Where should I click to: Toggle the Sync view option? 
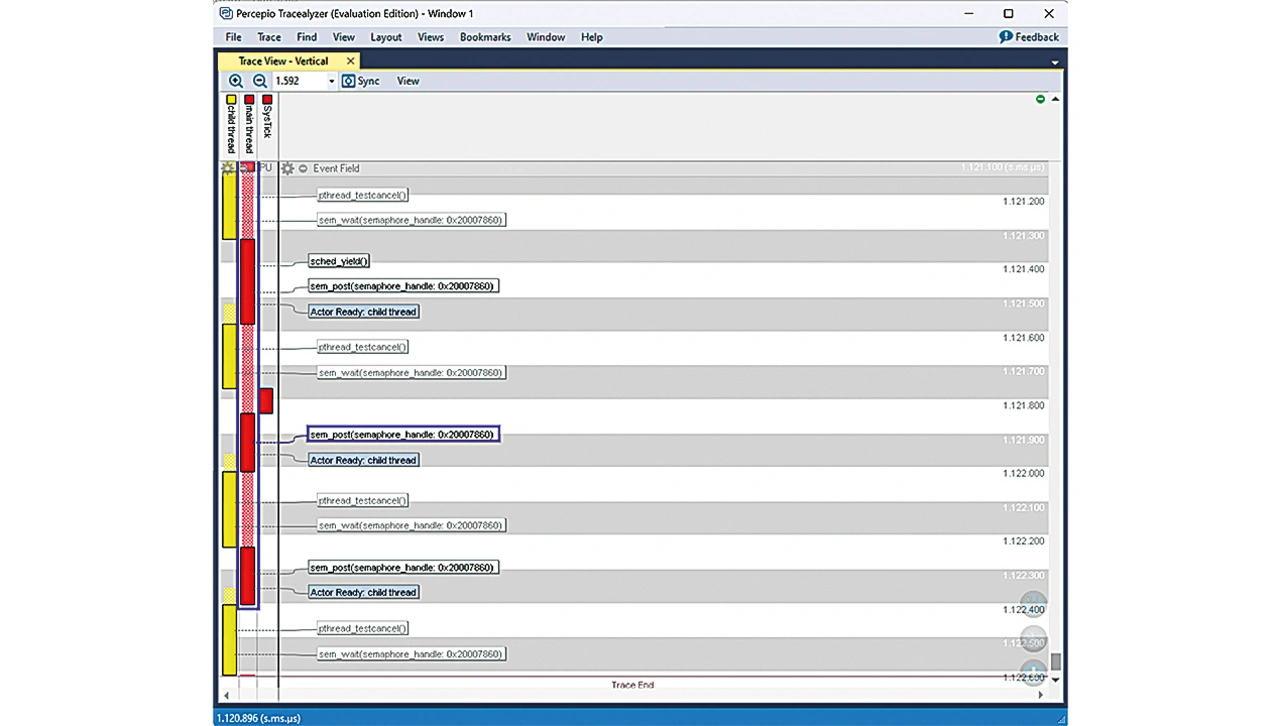[x=360, y=81]
